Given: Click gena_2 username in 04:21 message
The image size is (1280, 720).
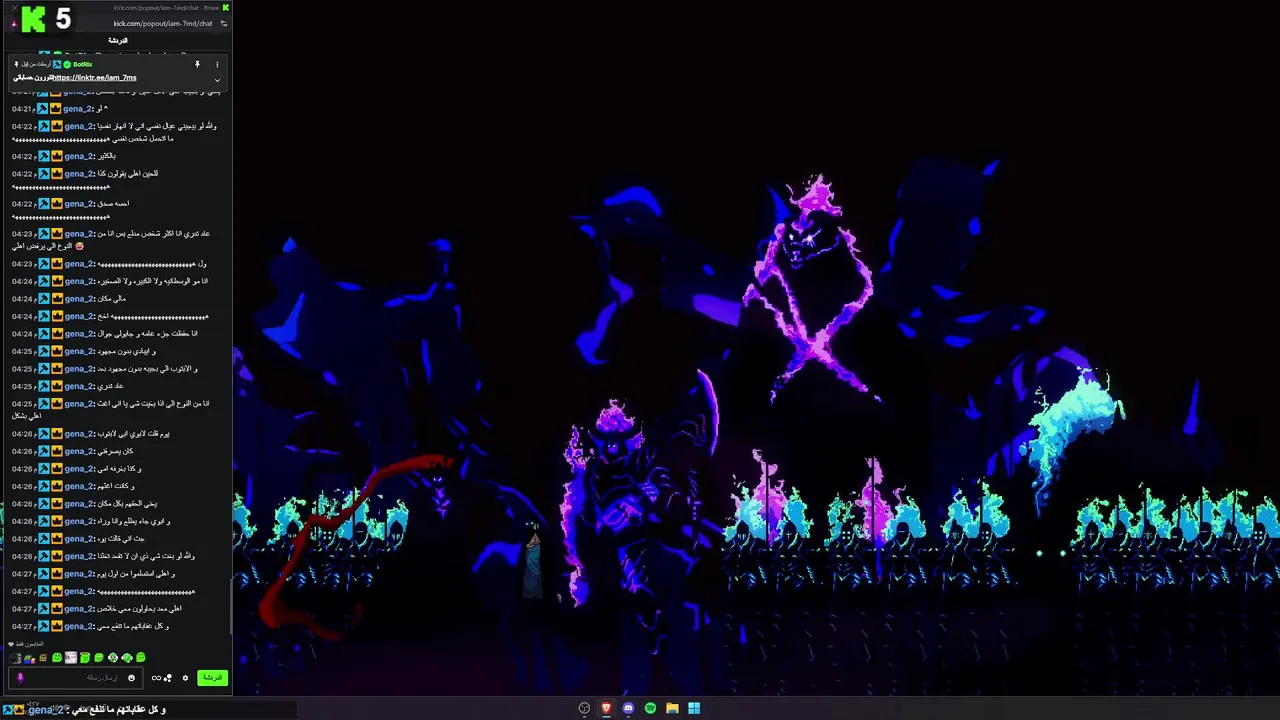Looking at the screenshot, I should coord(79,108).
